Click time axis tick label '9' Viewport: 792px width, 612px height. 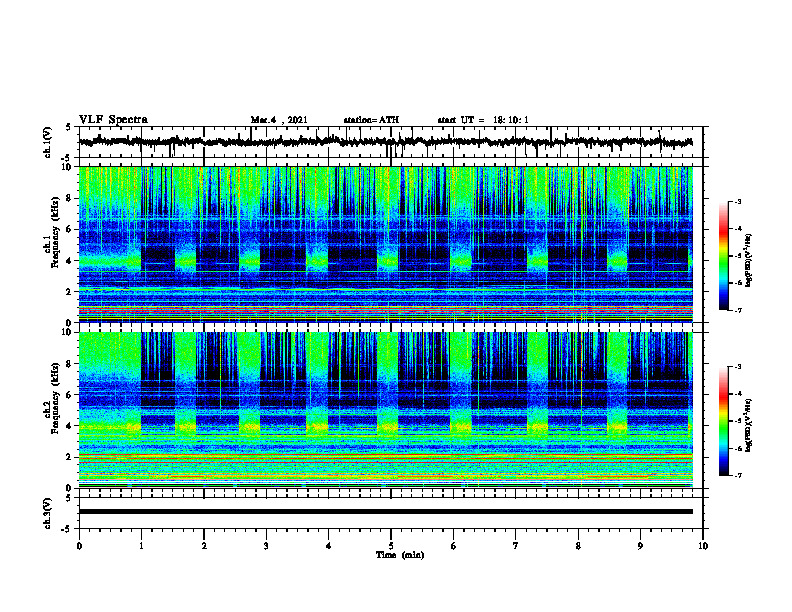(x=640, y=546)
